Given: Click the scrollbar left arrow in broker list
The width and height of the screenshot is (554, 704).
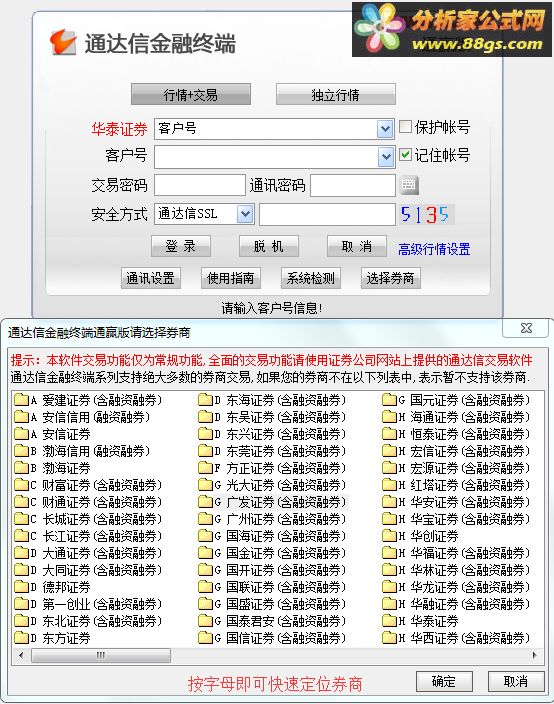Looking at the screenshot, I should pyautogui.click(x=21, y=656).
